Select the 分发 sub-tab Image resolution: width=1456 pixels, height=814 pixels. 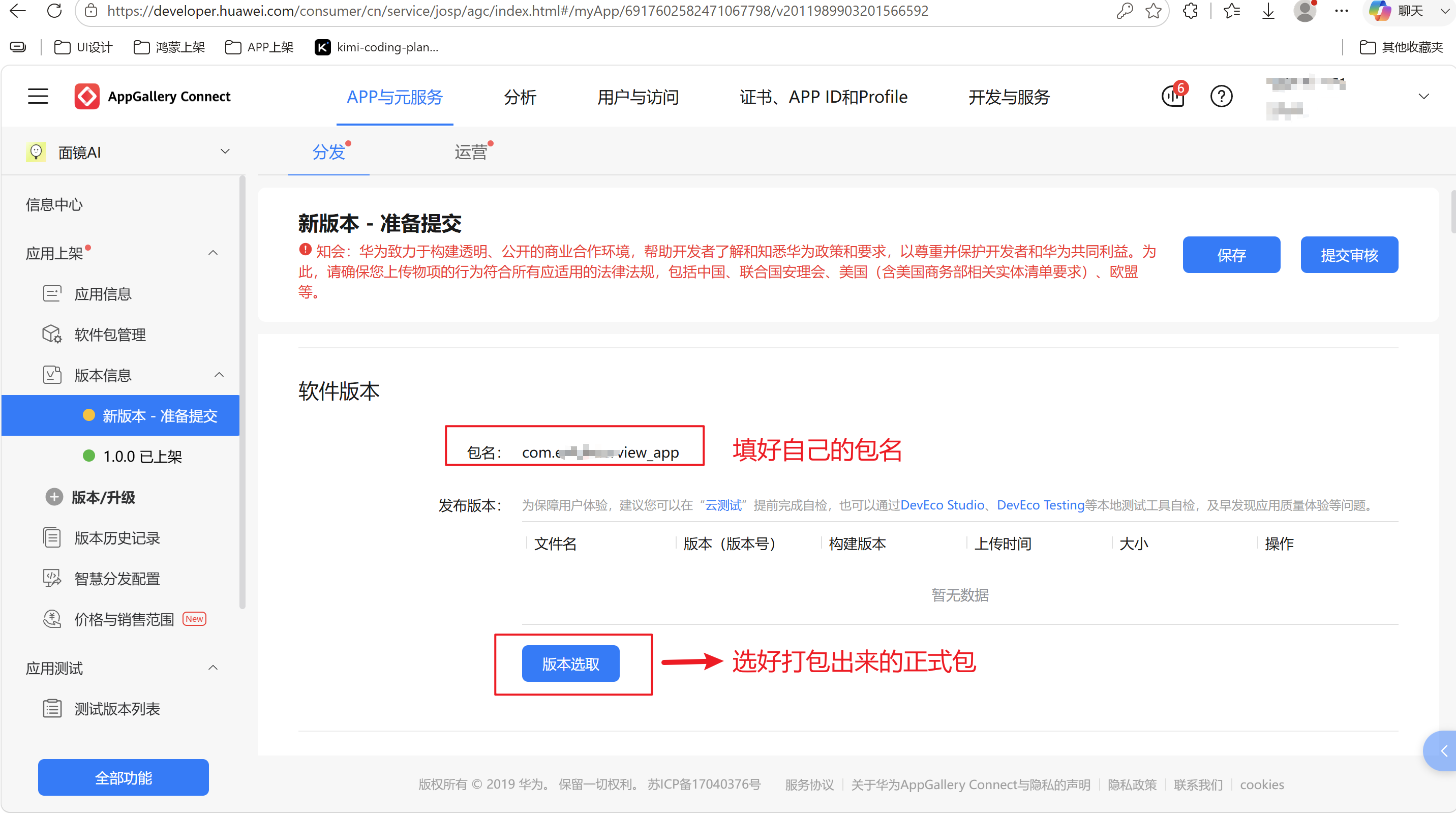click(x=329, y=152)
